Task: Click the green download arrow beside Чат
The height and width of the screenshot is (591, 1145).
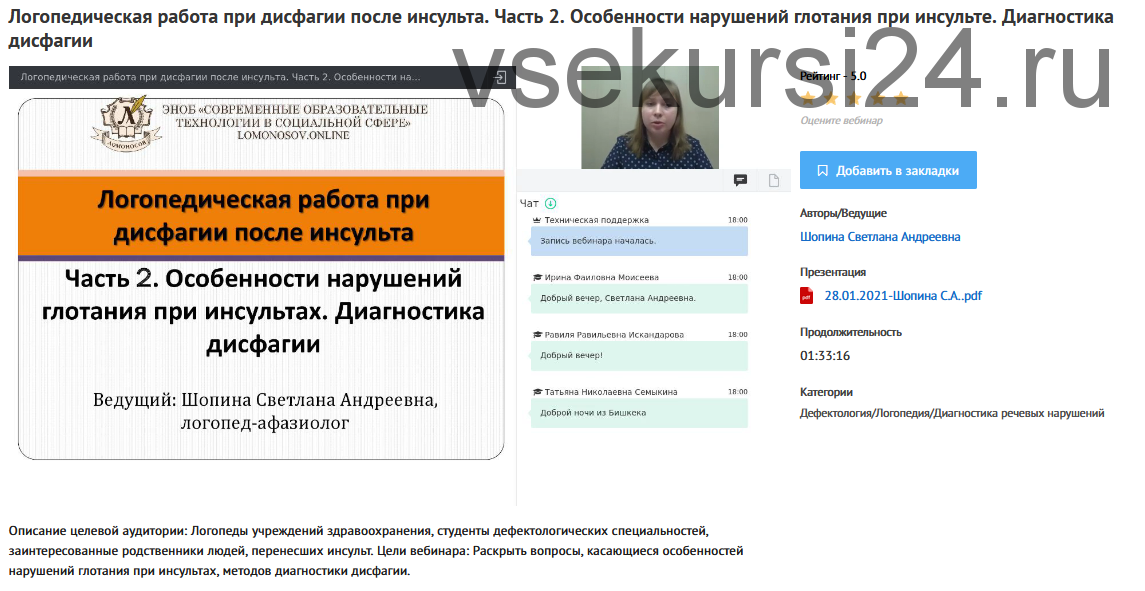Action: [x=551, y=204]
